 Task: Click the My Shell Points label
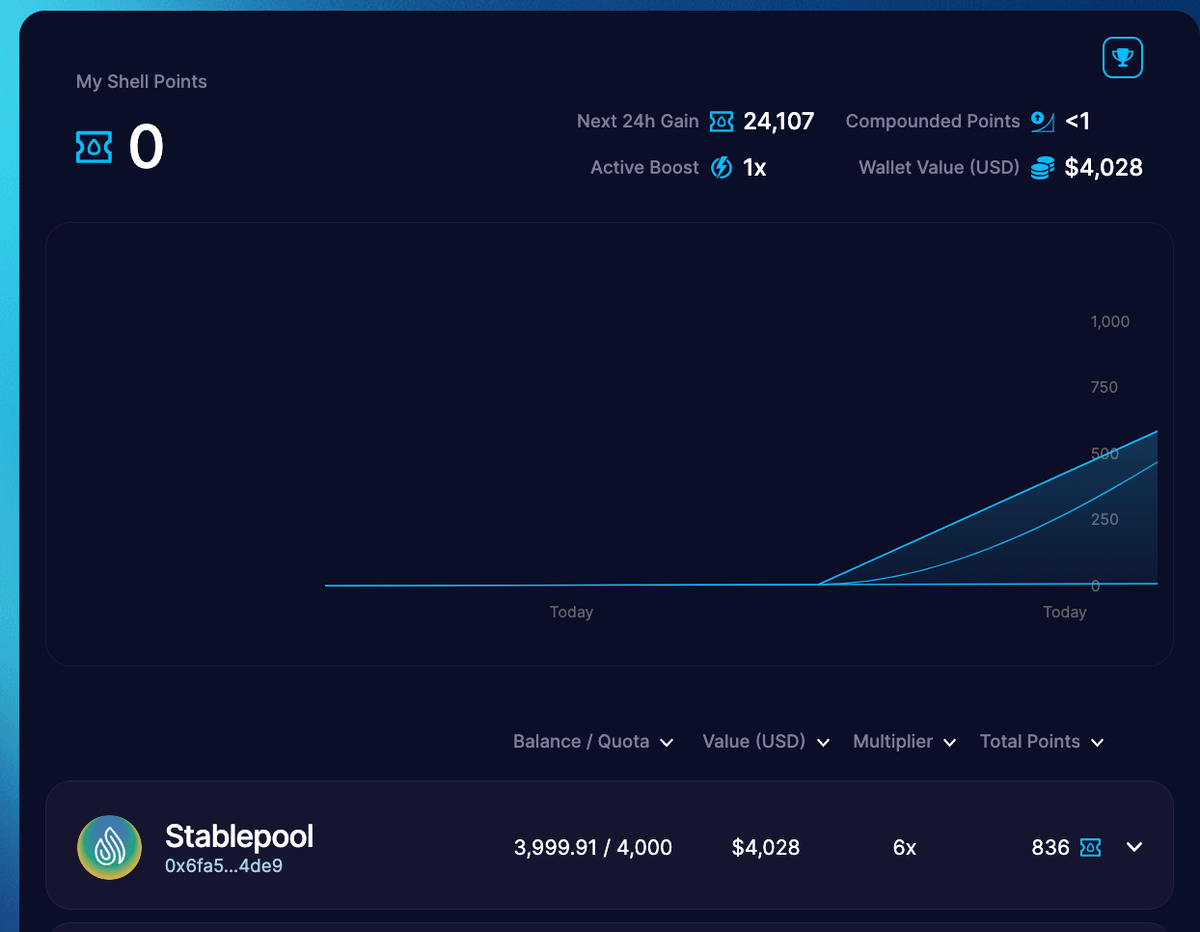point(141,82)
